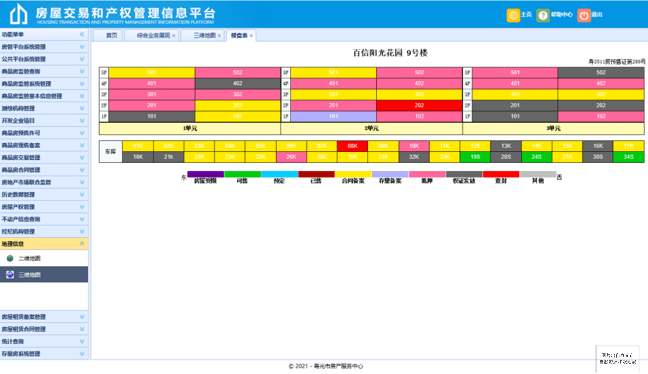Viewport: 648px width, 374px height.
Task: Open 二维地图 via its globe icon
Action: click(10, 258)
